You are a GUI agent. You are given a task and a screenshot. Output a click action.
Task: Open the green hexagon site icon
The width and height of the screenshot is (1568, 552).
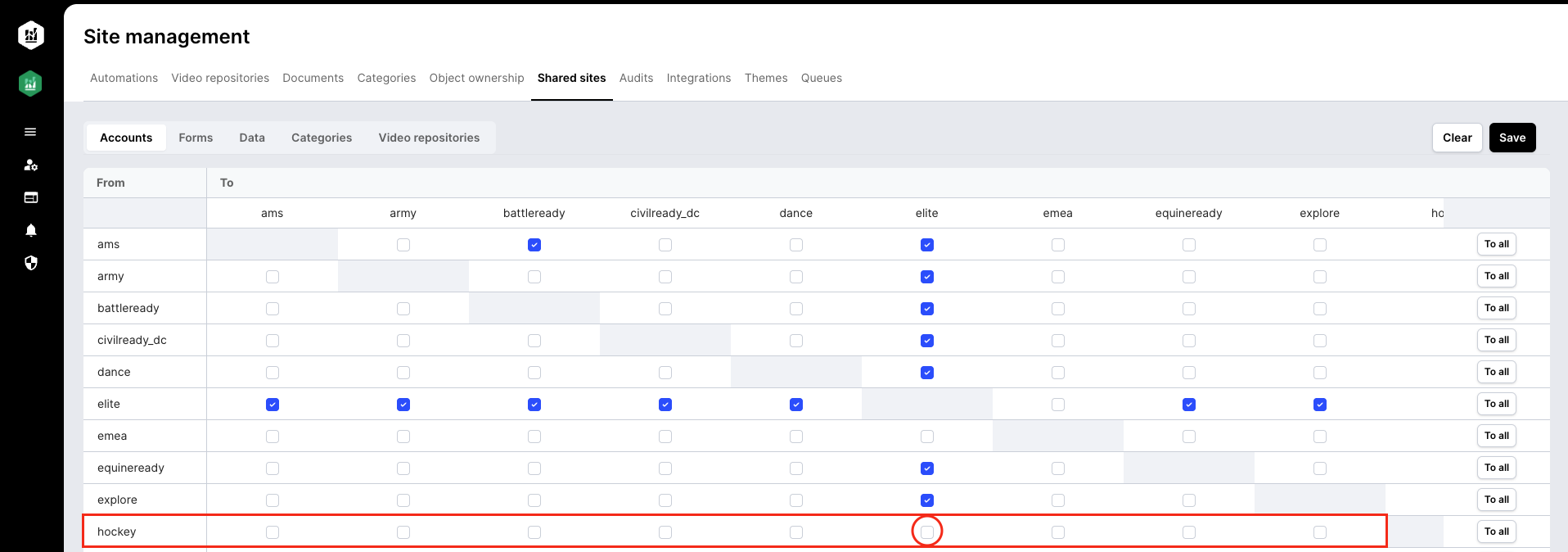[x=30, y=84]
